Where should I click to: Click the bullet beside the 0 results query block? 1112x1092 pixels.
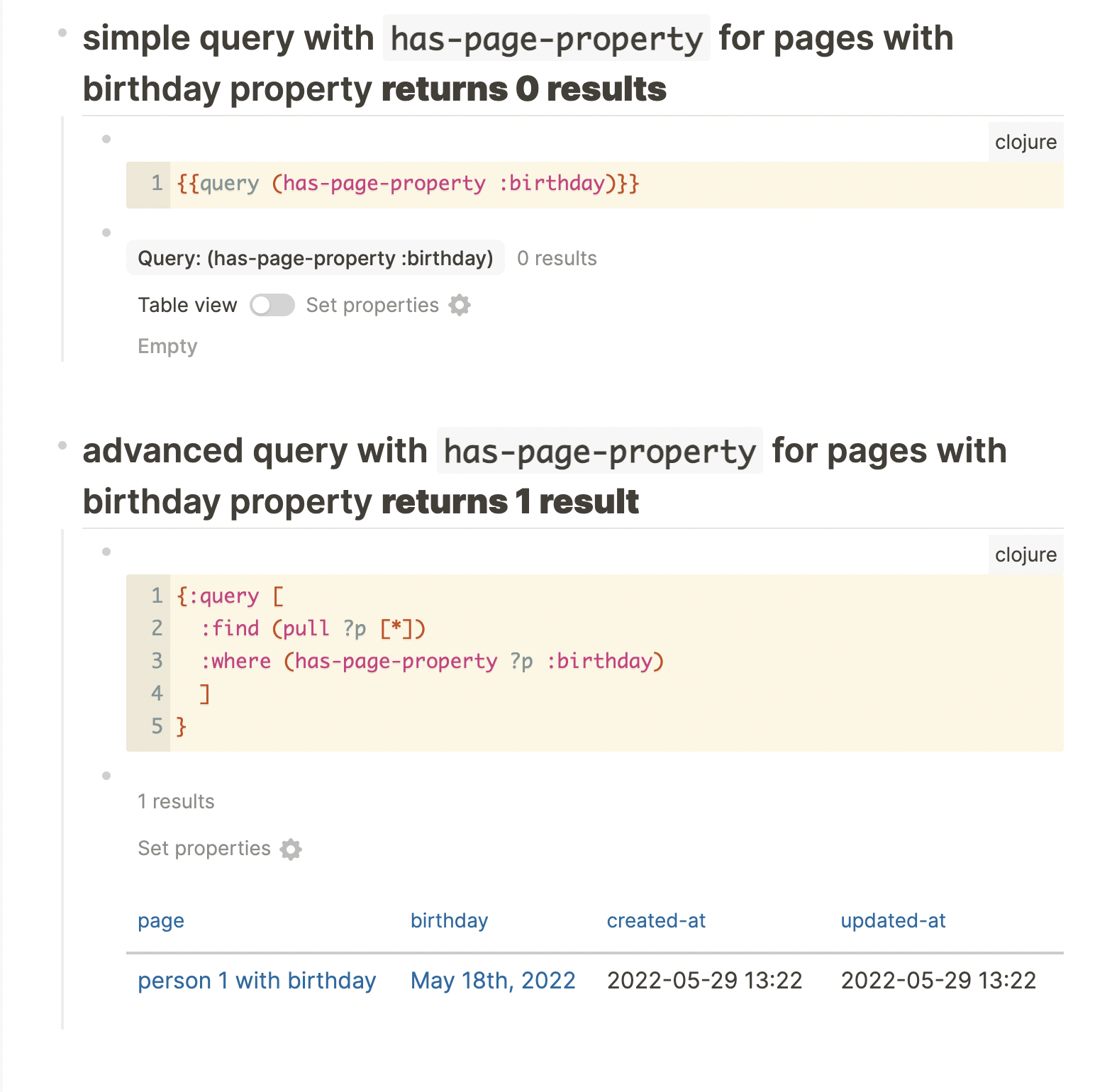point(106,232)
